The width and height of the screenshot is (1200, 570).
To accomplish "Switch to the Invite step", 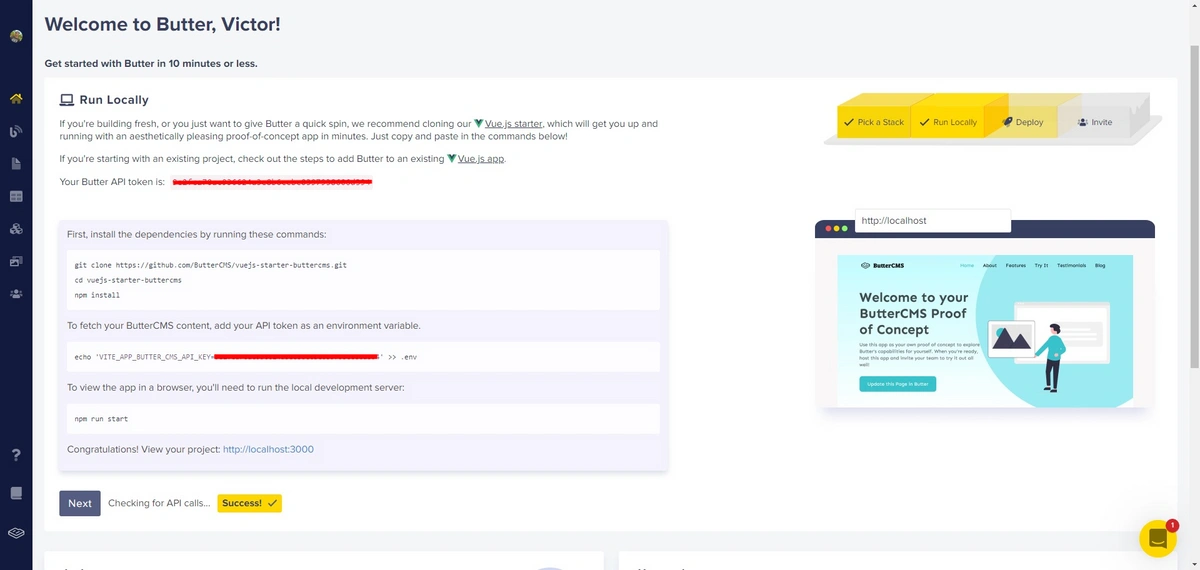I will click(1095, 122).
